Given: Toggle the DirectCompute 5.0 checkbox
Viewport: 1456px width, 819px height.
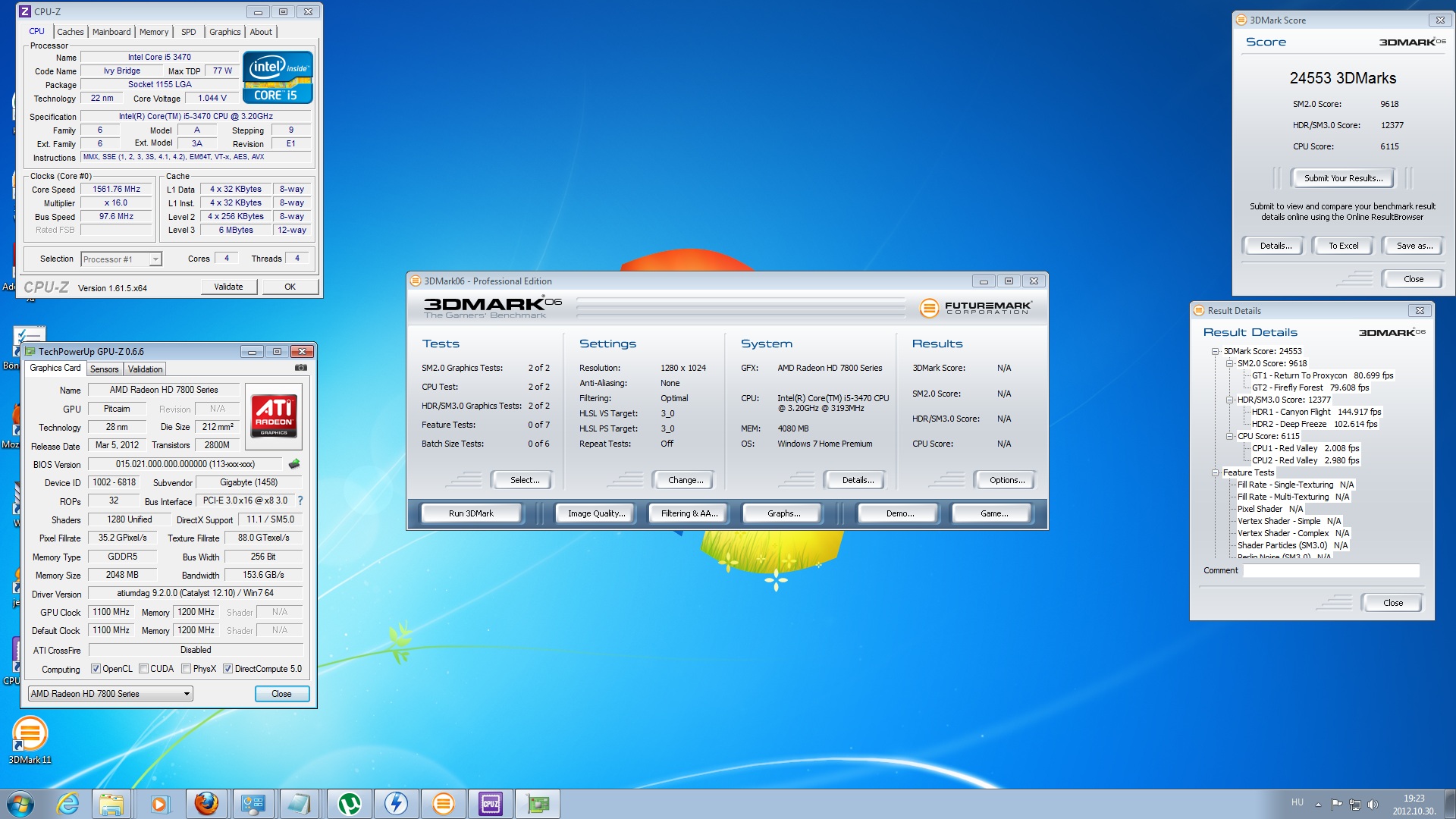Looking at the screenshot, I should (x=227, y=669).
